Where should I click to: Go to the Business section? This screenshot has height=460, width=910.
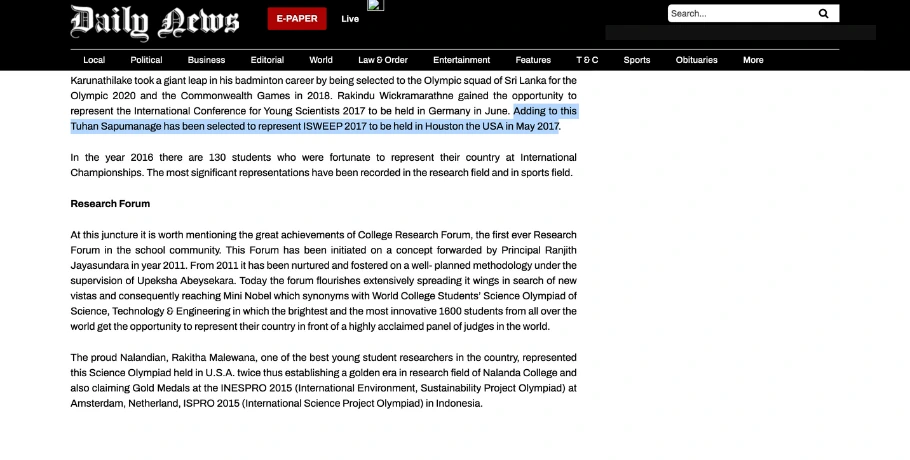pyautogui.click(x=206, y=60)
